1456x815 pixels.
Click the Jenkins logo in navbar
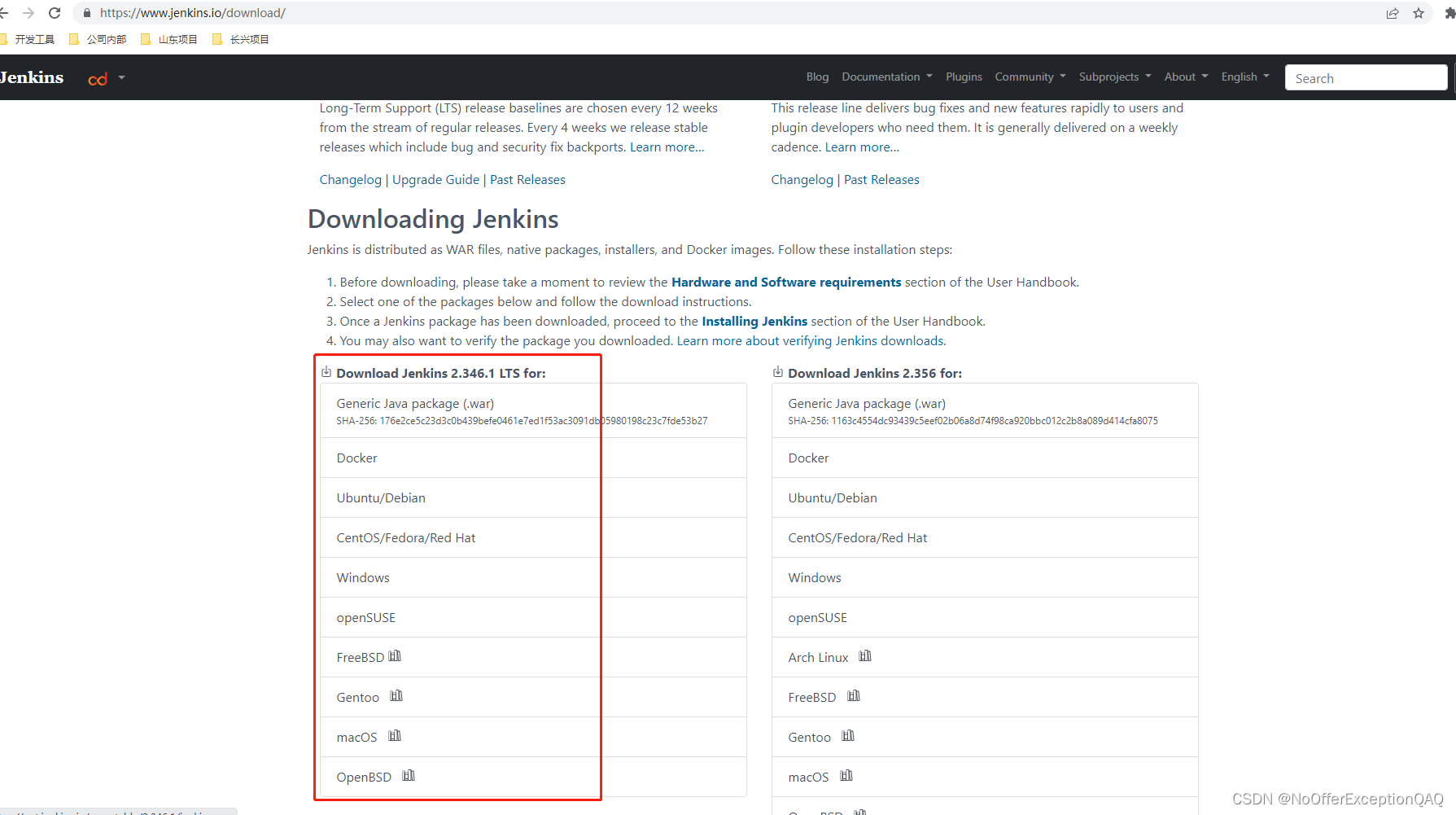(32, 77)
